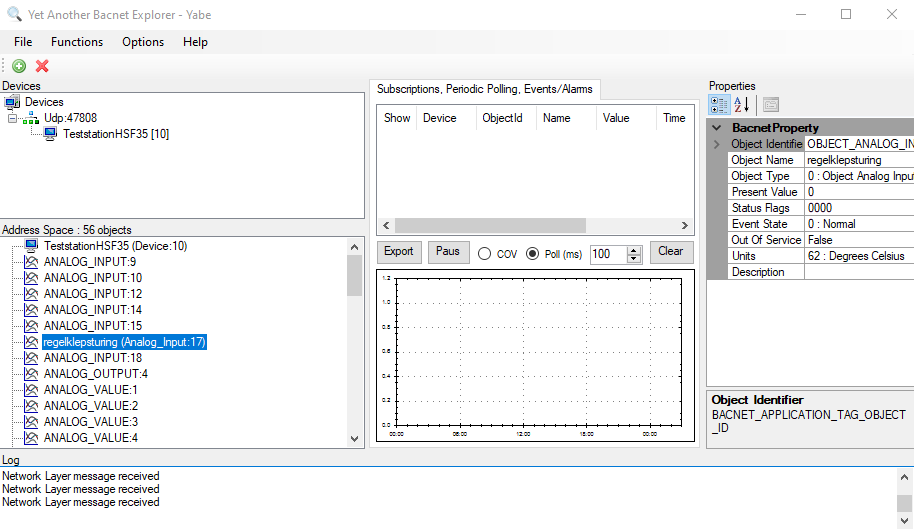Image resolution: width=914 pixels, height=530 pixels.
Task: Click the poll interval input field
Action: (607, 254)
